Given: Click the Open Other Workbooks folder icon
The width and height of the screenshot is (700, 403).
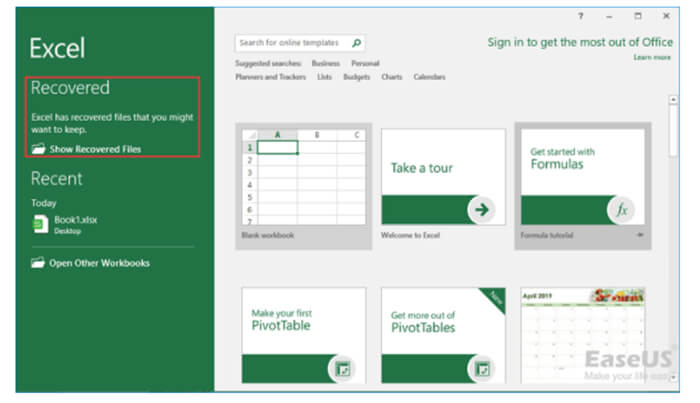Looking at the screenshot, I should (38, 262).
